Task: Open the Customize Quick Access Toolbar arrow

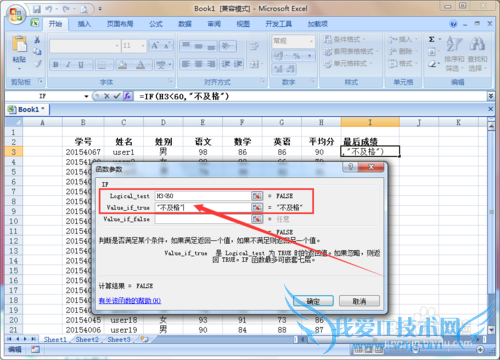Action: coord(100,9)
